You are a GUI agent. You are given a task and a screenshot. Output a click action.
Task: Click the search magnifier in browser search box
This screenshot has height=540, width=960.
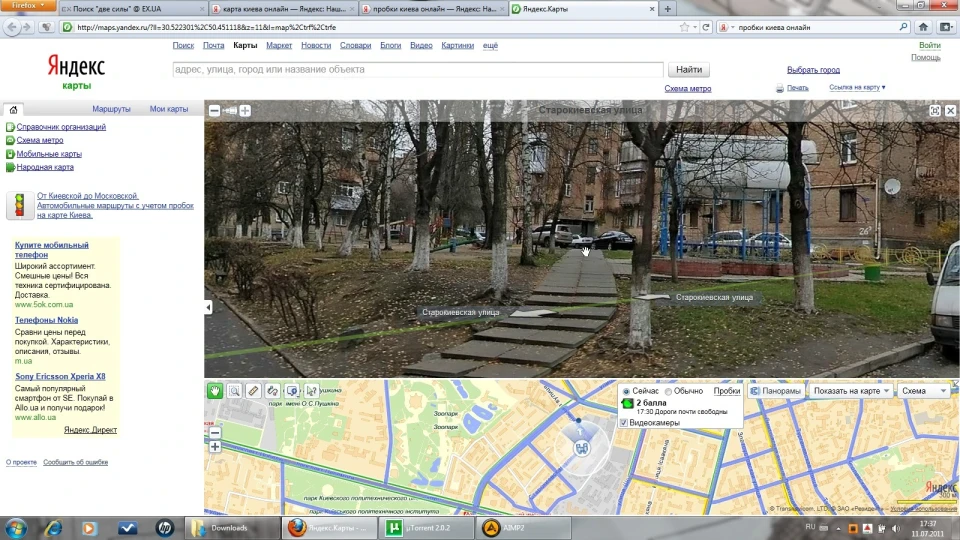pos(903,27)
